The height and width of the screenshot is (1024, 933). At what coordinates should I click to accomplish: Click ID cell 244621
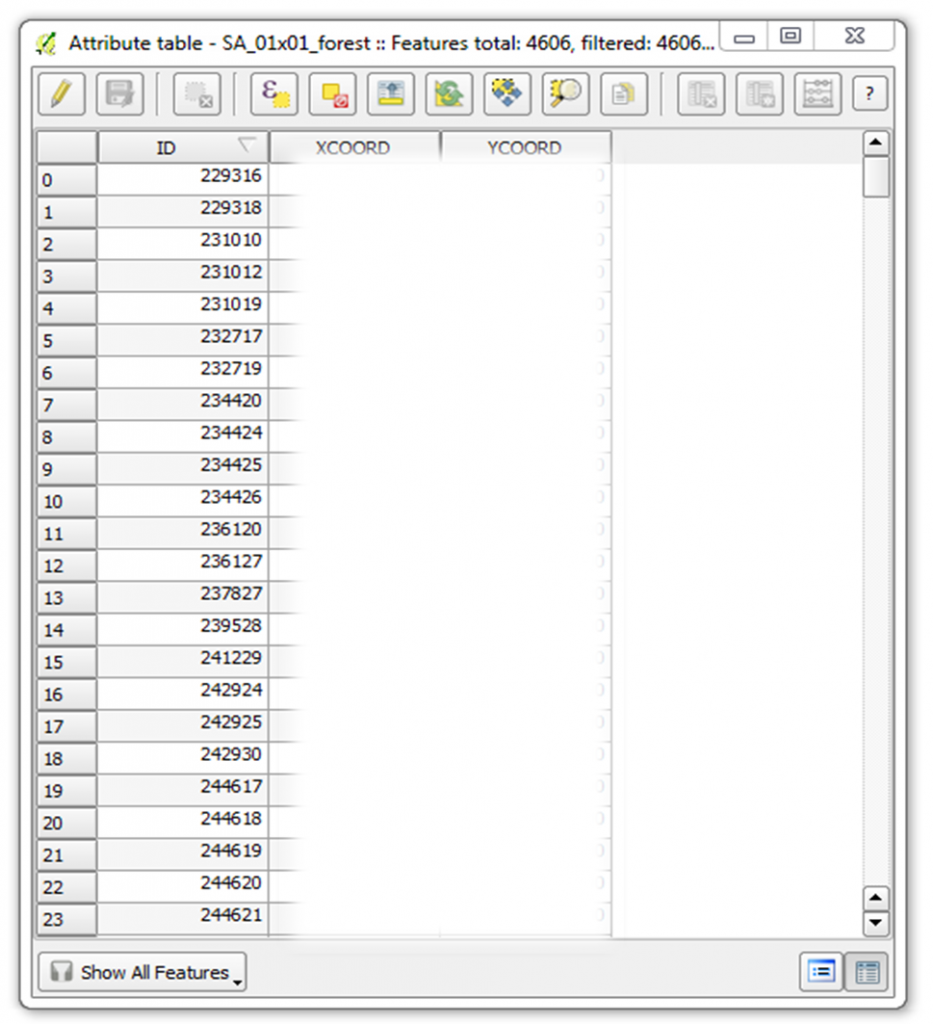(x=183, y=918)
